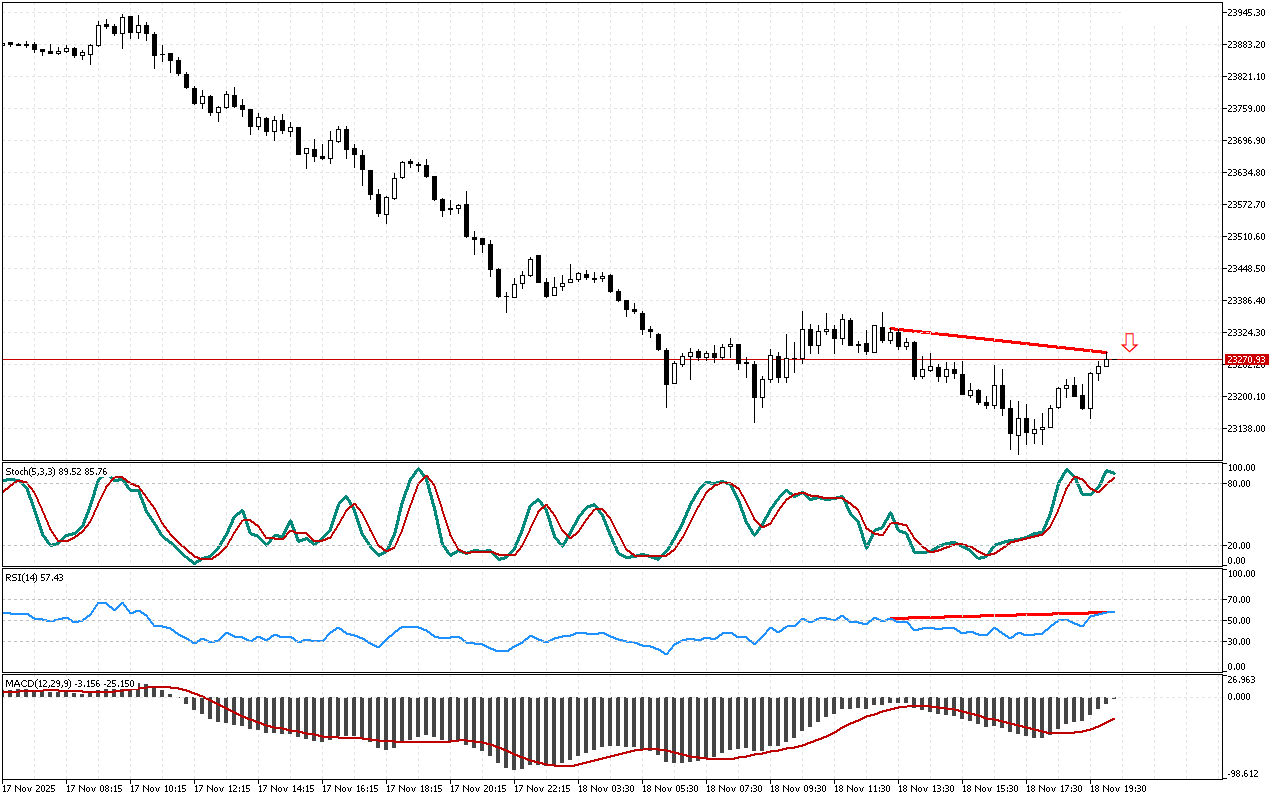This screenshot has height=800, width=1280.
Task: Click the 23138.00 price scale label
Action: pyautogui.click(x=1246, y=429)
